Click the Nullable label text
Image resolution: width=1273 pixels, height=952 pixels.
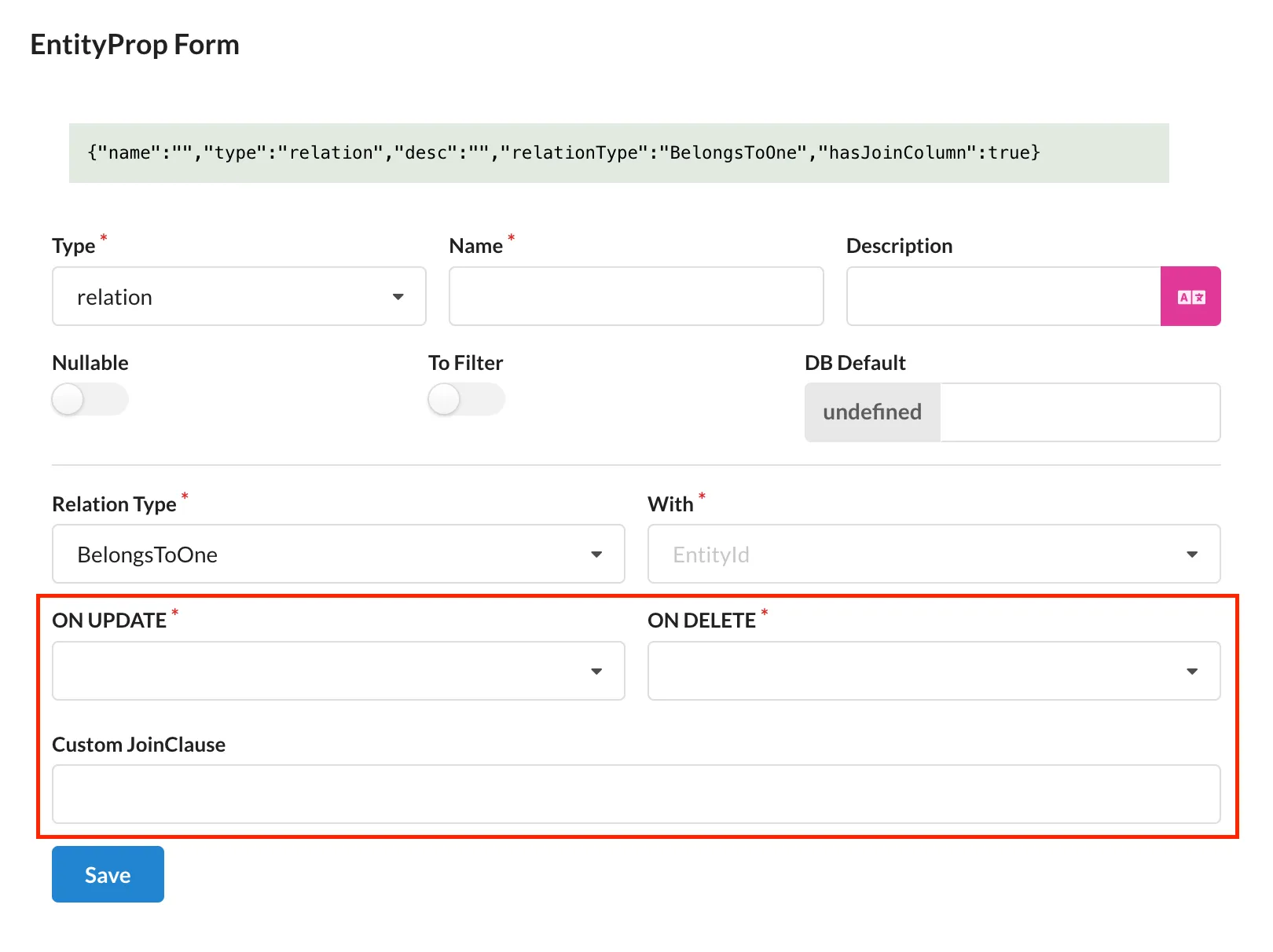90,363
